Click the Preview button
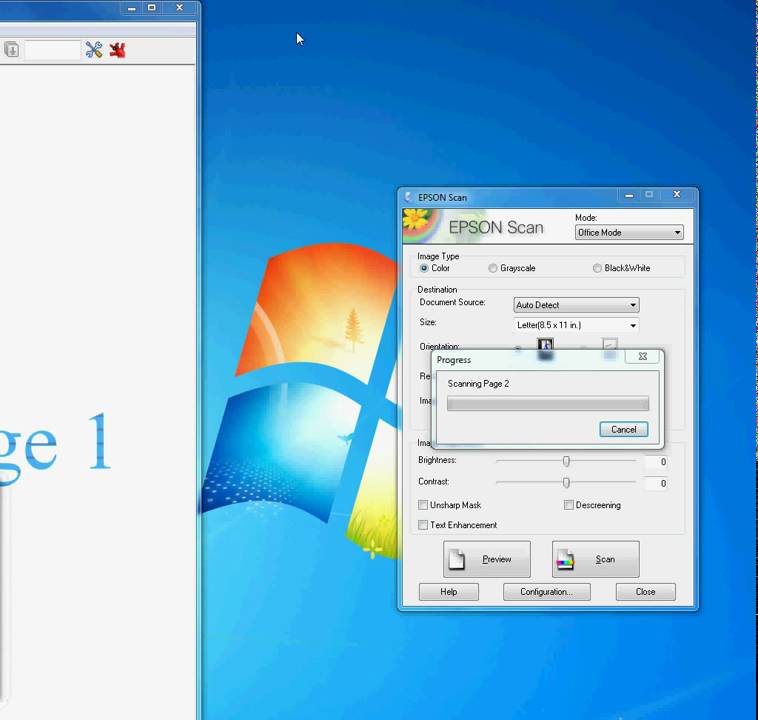Image resolution: width=758 pixels, height=720 pixels. [x=487, y=559]
